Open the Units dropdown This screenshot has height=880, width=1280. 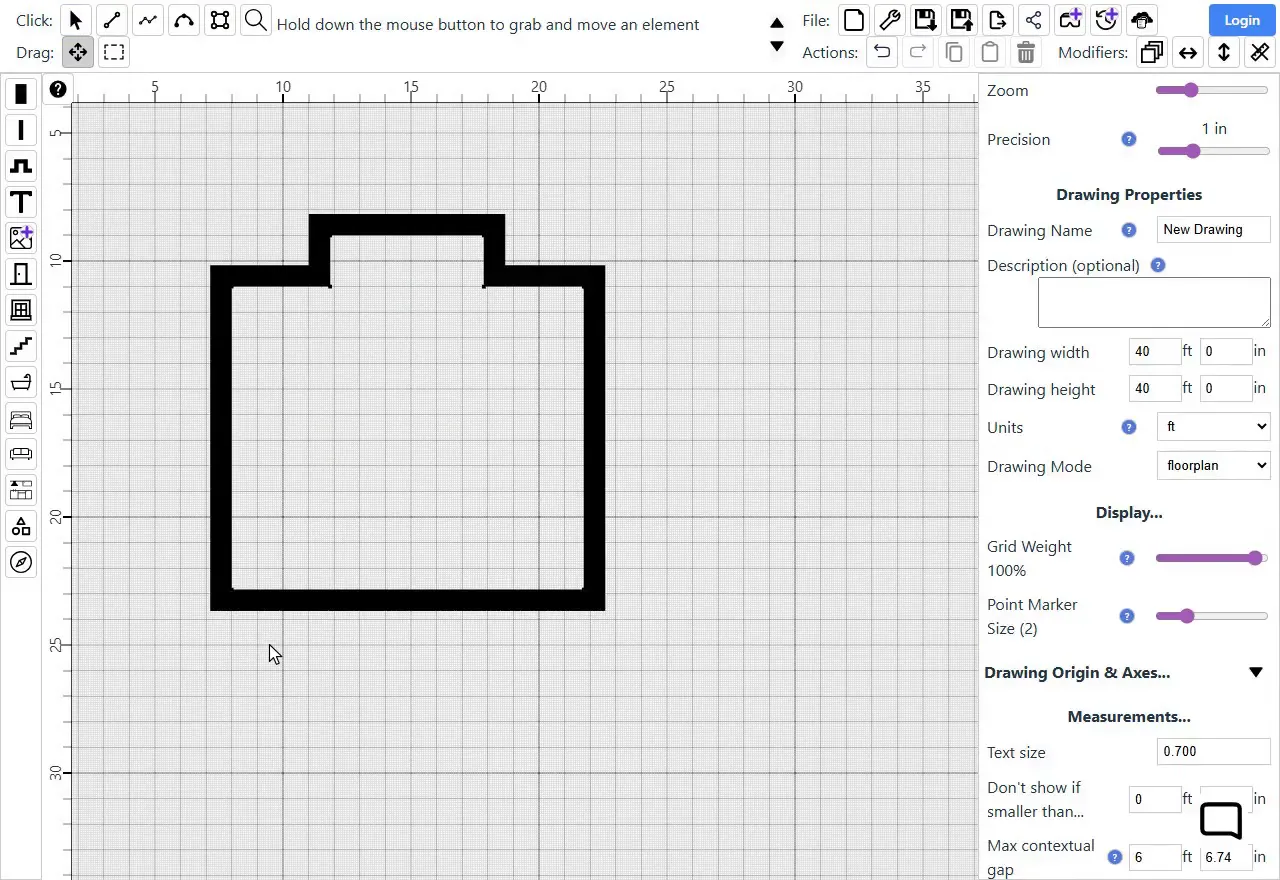[x=1214, y=427]
